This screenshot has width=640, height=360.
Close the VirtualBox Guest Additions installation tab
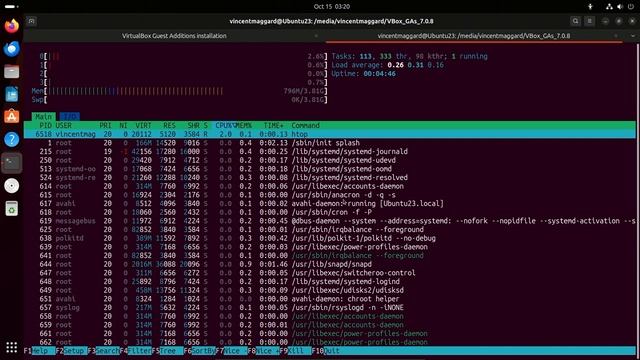click(x=316, y=36)
